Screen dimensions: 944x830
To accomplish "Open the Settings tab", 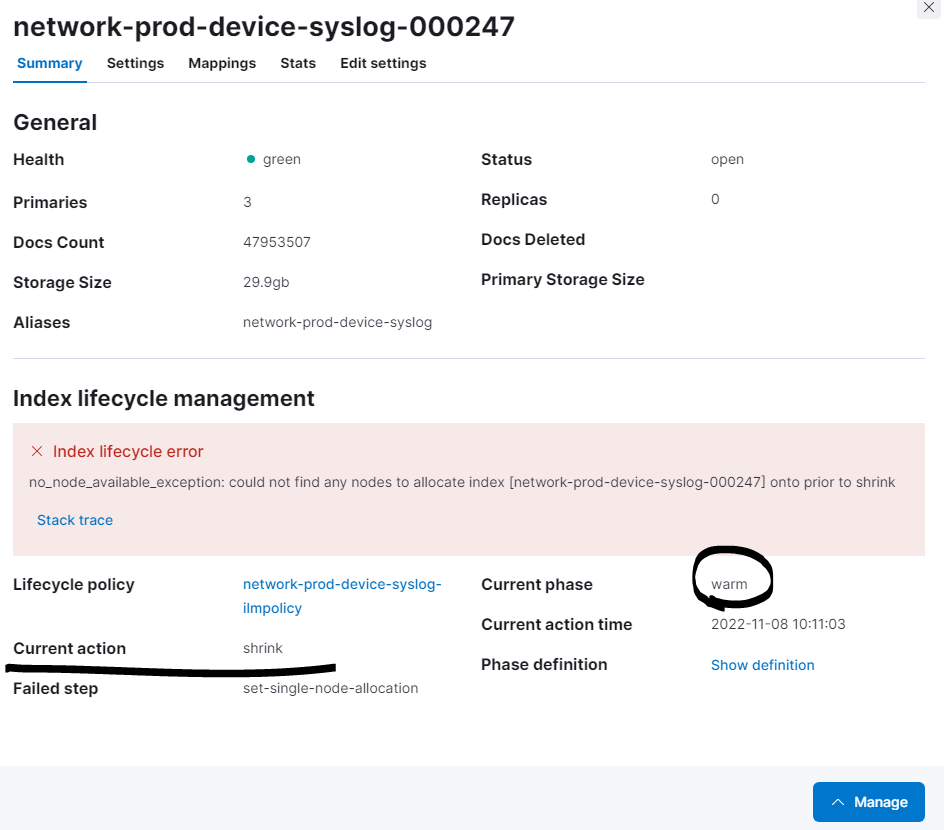I will click(135, 63).
